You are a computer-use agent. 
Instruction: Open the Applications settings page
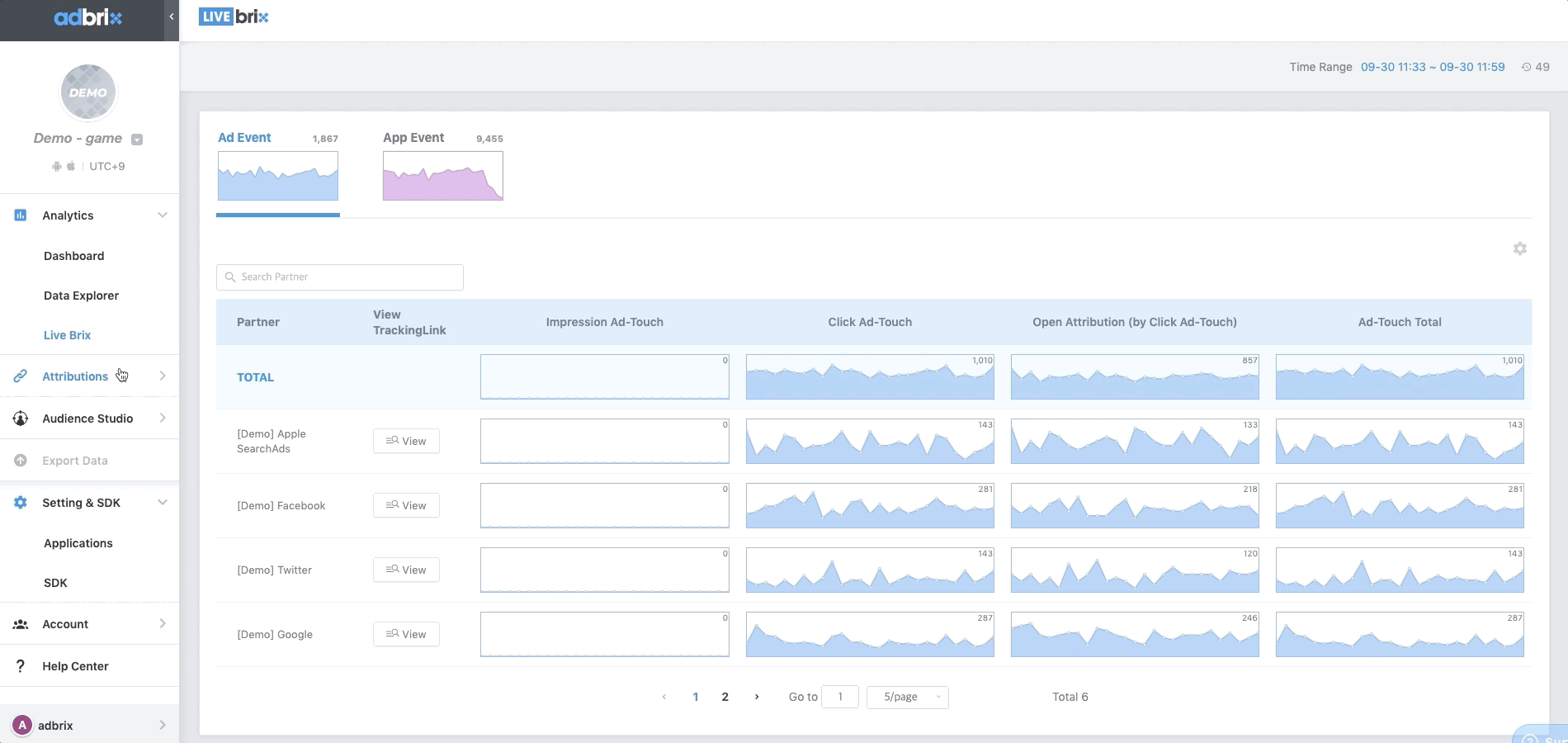(78, 543)
